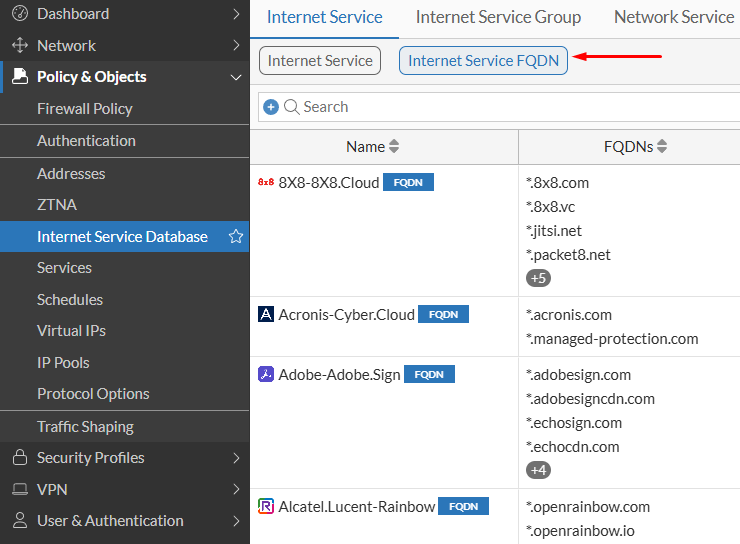
Task: Click the plus filter icon in search bar
Action: click(271, 107)
